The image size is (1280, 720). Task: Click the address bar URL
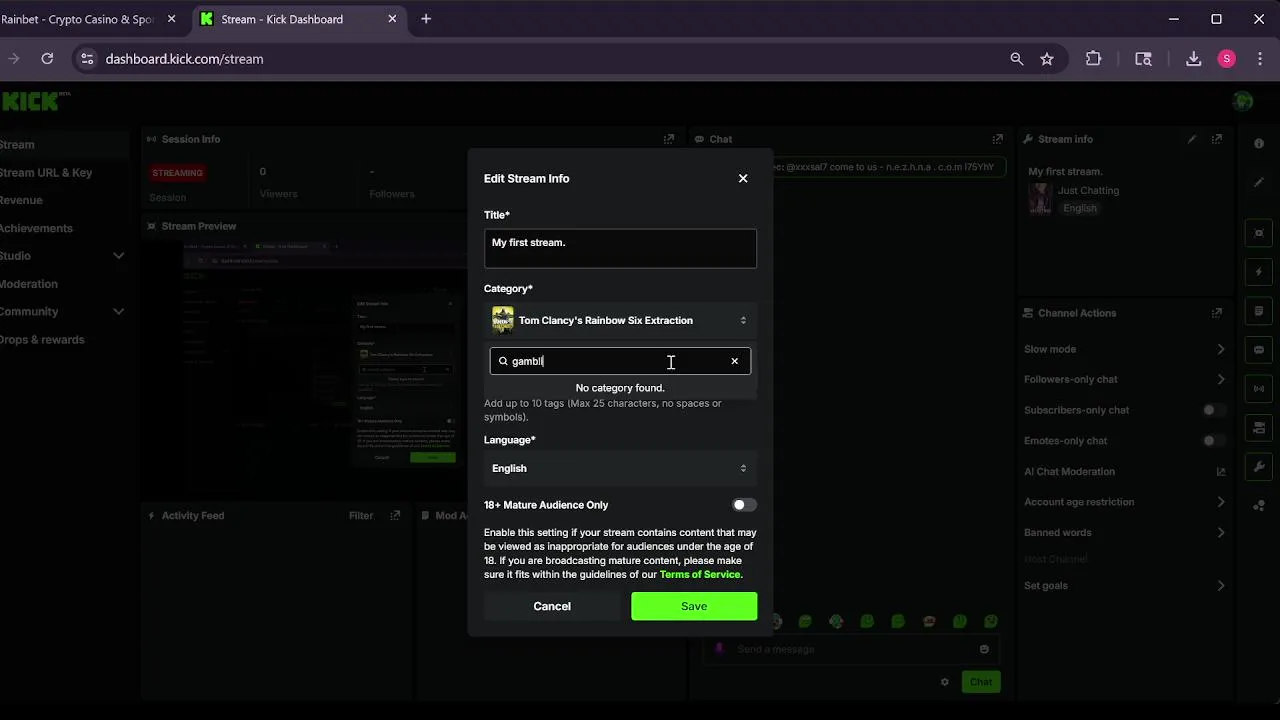[x=185, y=59]
